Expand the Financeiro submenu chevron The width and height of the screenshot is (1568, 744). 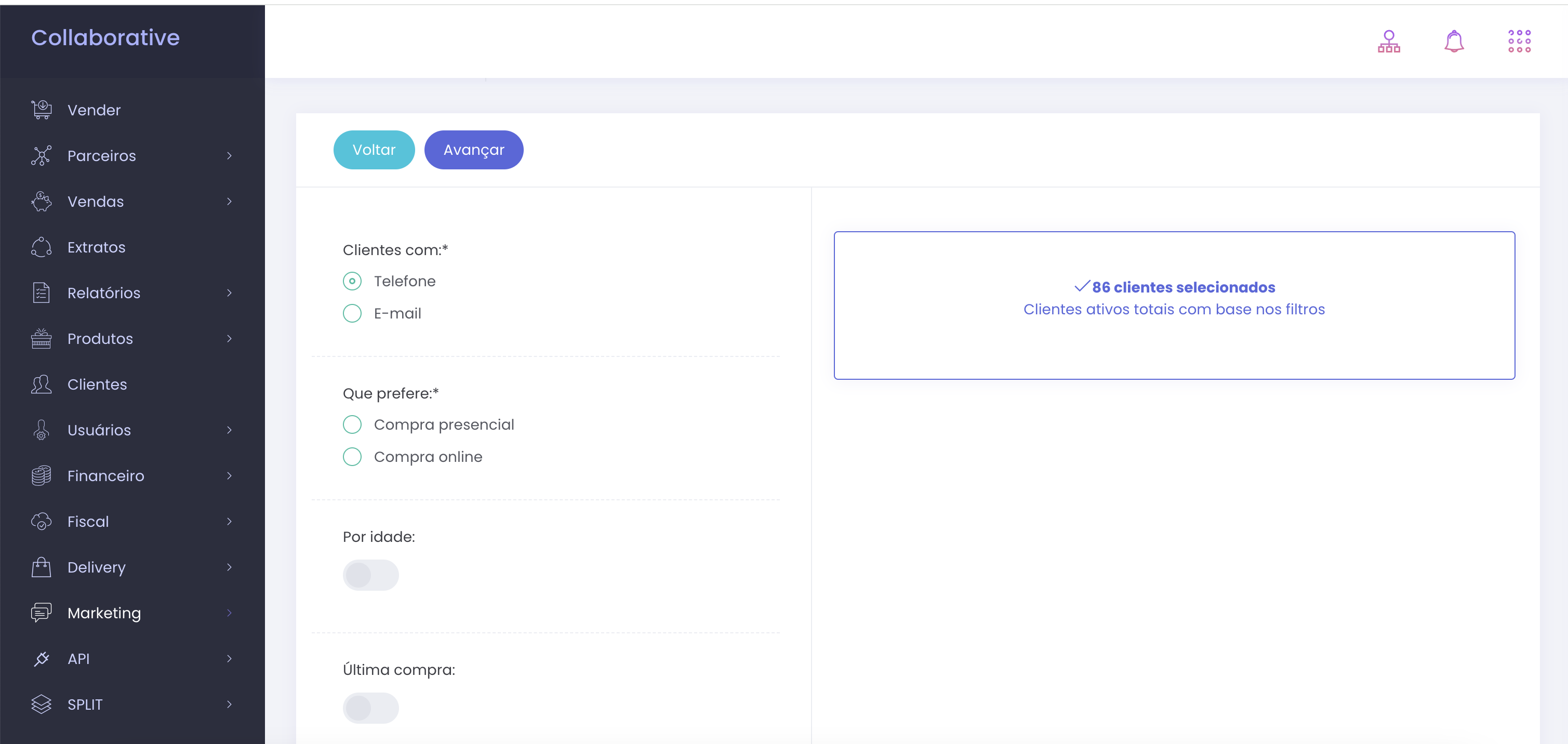(x=229, y=475)
